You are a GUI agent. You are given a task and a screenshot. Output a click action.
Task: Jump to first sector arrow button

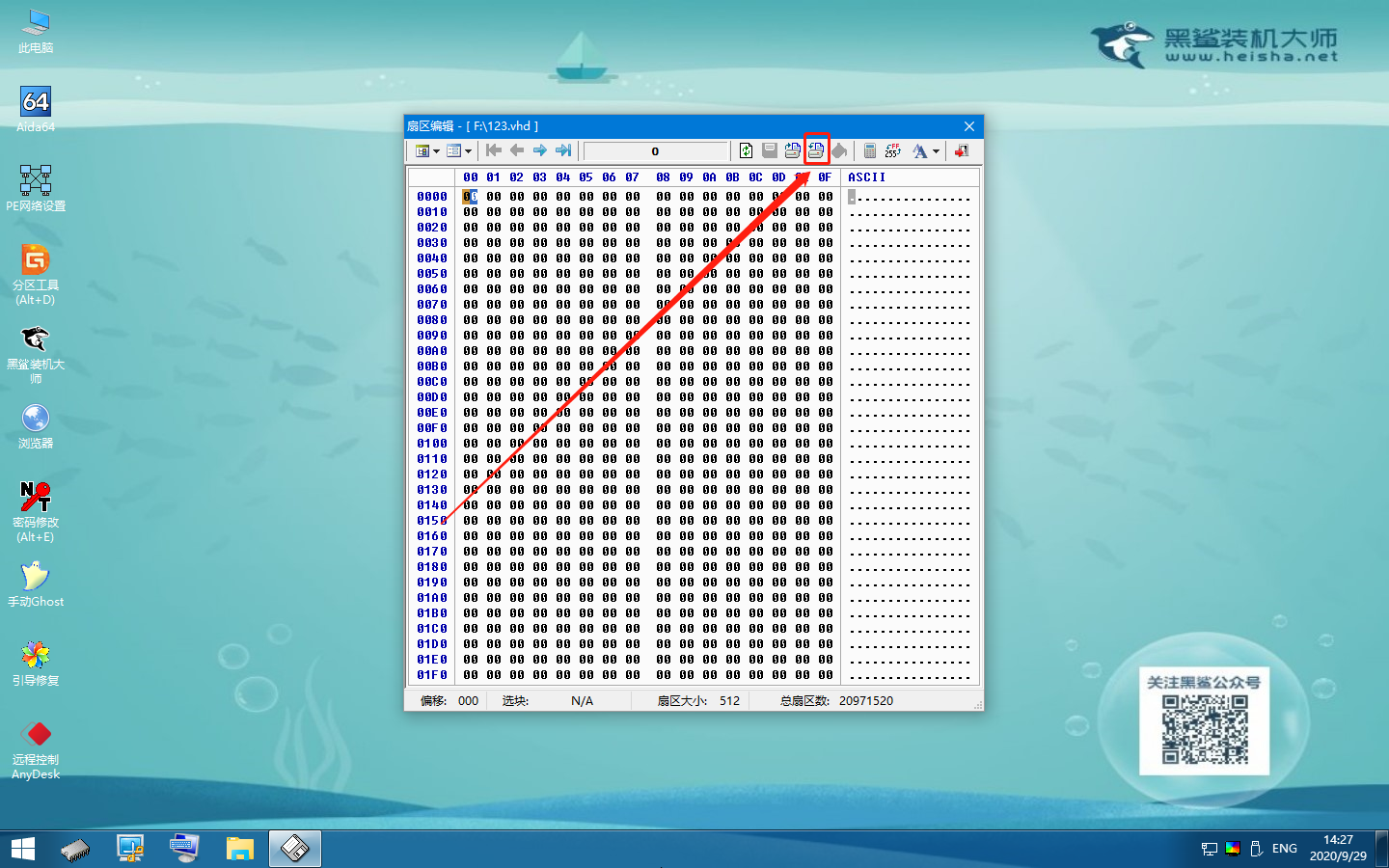(x=494, y=150)
